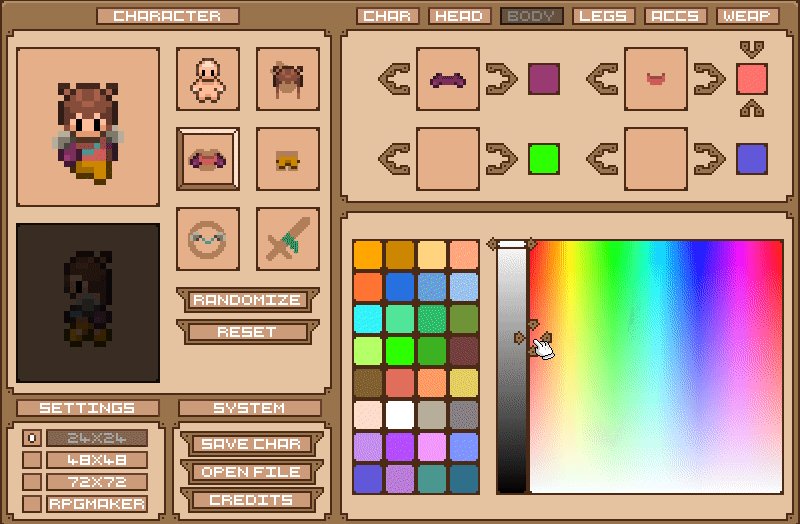Click the RESET button
800x524 pixels.
[x=247, y=332]
